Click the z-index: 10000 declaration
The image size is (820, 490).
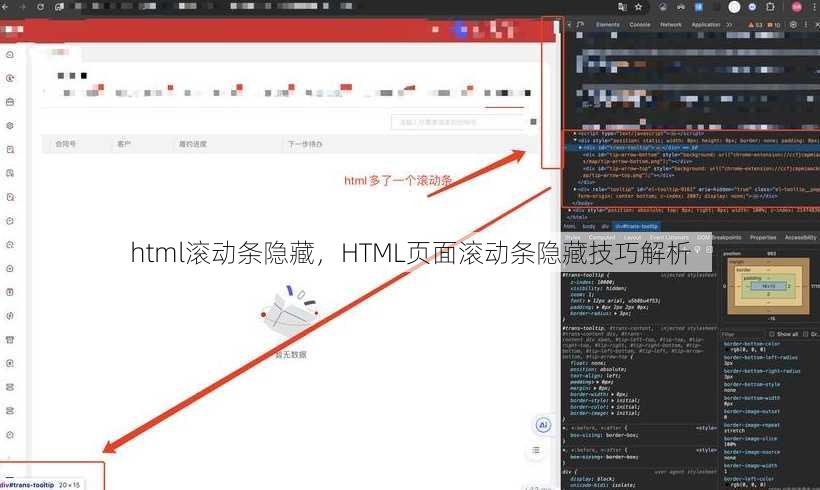593,282
